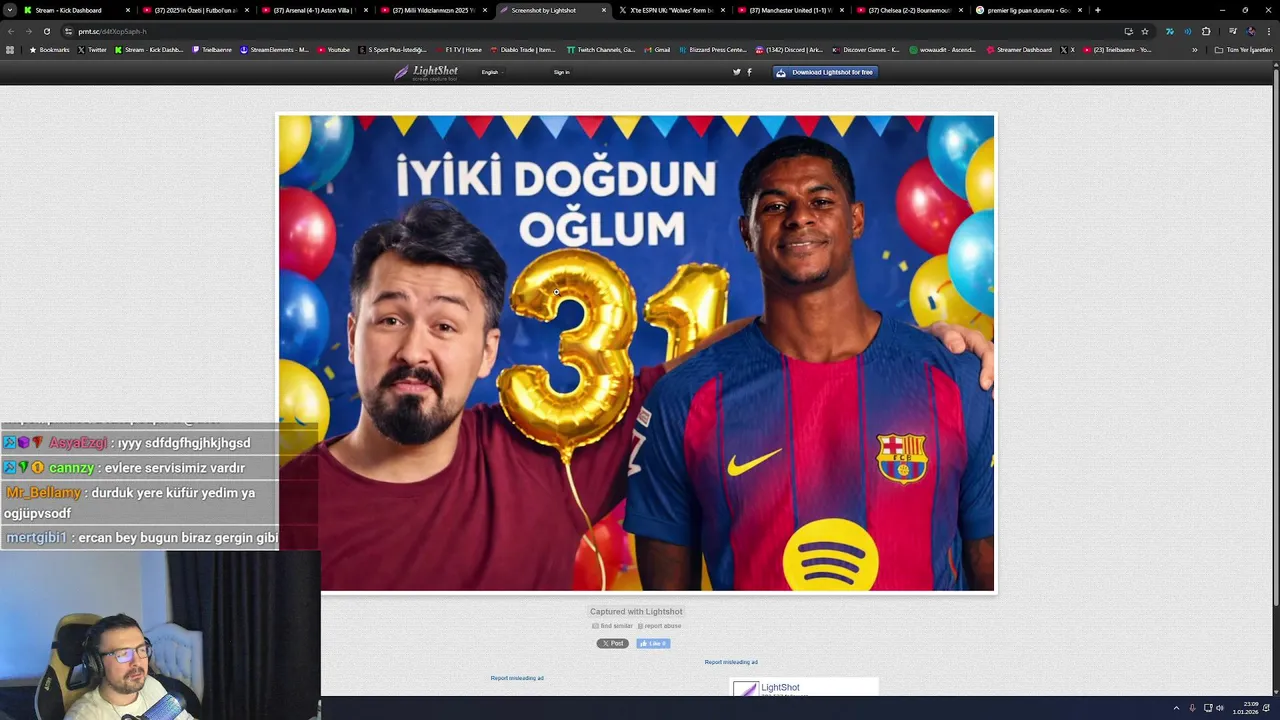The height and width of the screenshot is (720, 1280).
Task: Open the Streamer Dashboard bookmark
Action: [1019, 49]
